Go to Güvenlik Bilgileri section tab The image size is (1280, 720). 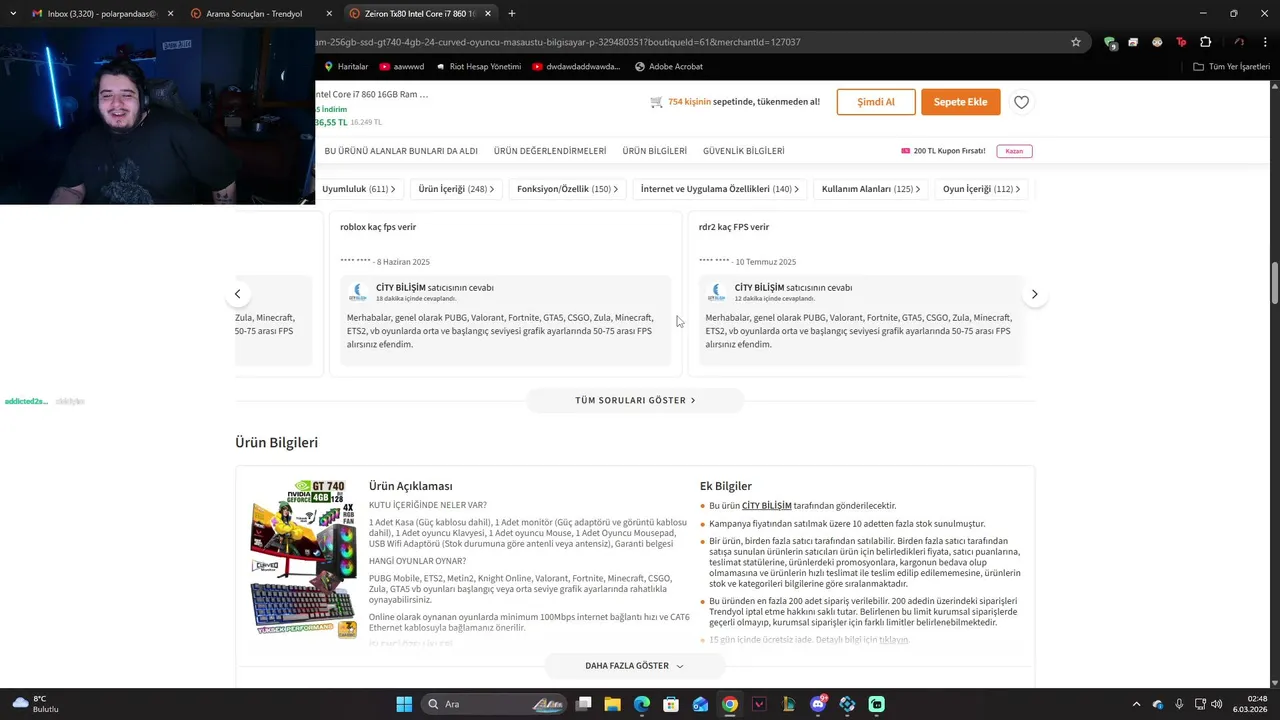pos(743,151)
